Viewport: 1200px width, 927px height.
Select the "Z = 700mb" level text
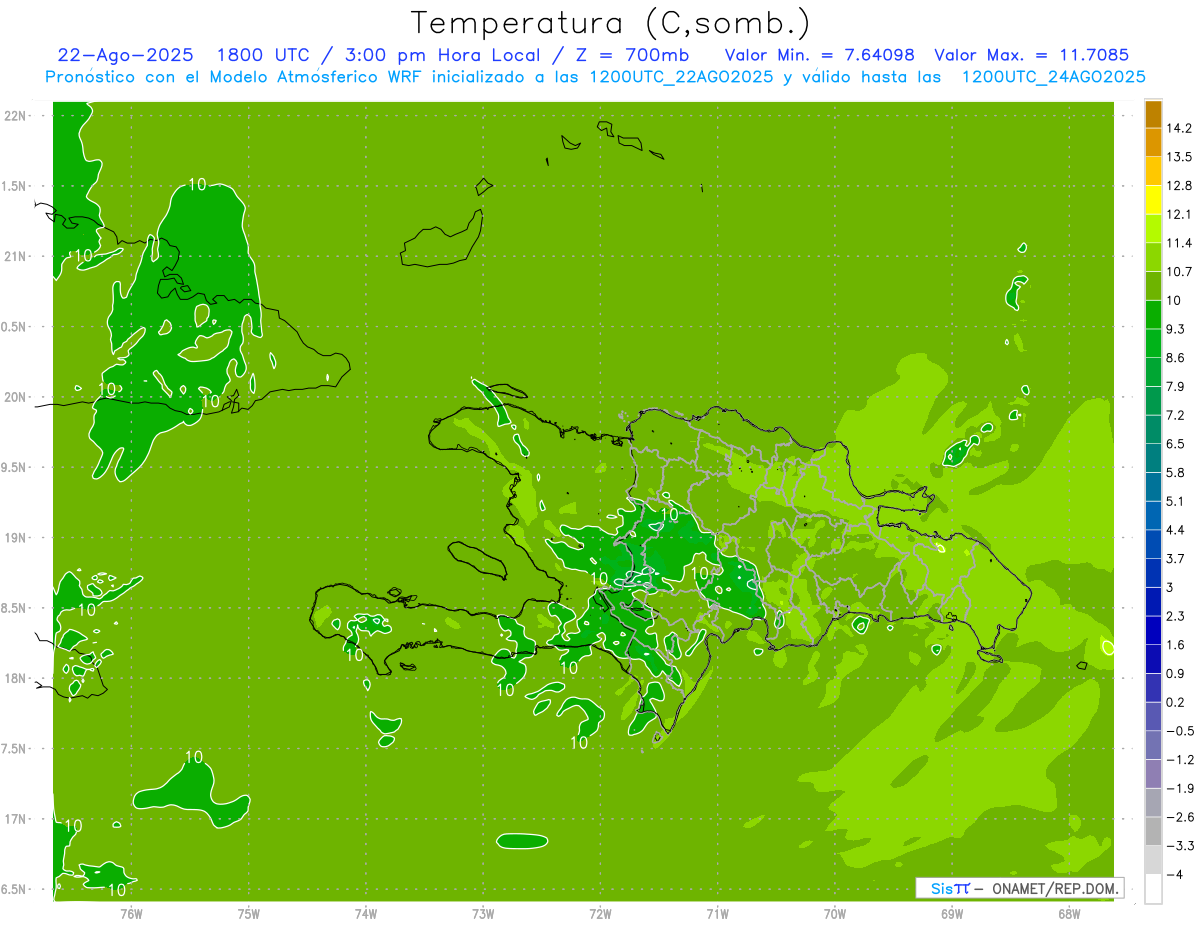click(631, 55)
